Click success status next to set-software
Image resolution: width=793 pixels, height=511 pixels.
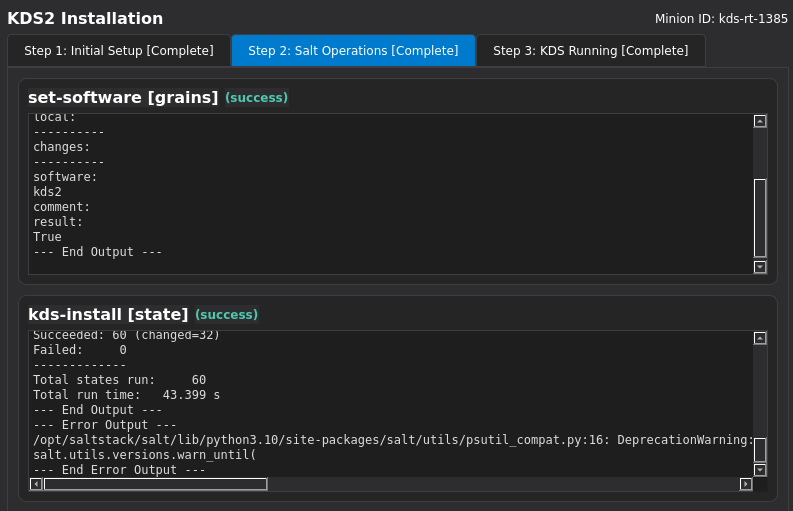pos(256,98)
